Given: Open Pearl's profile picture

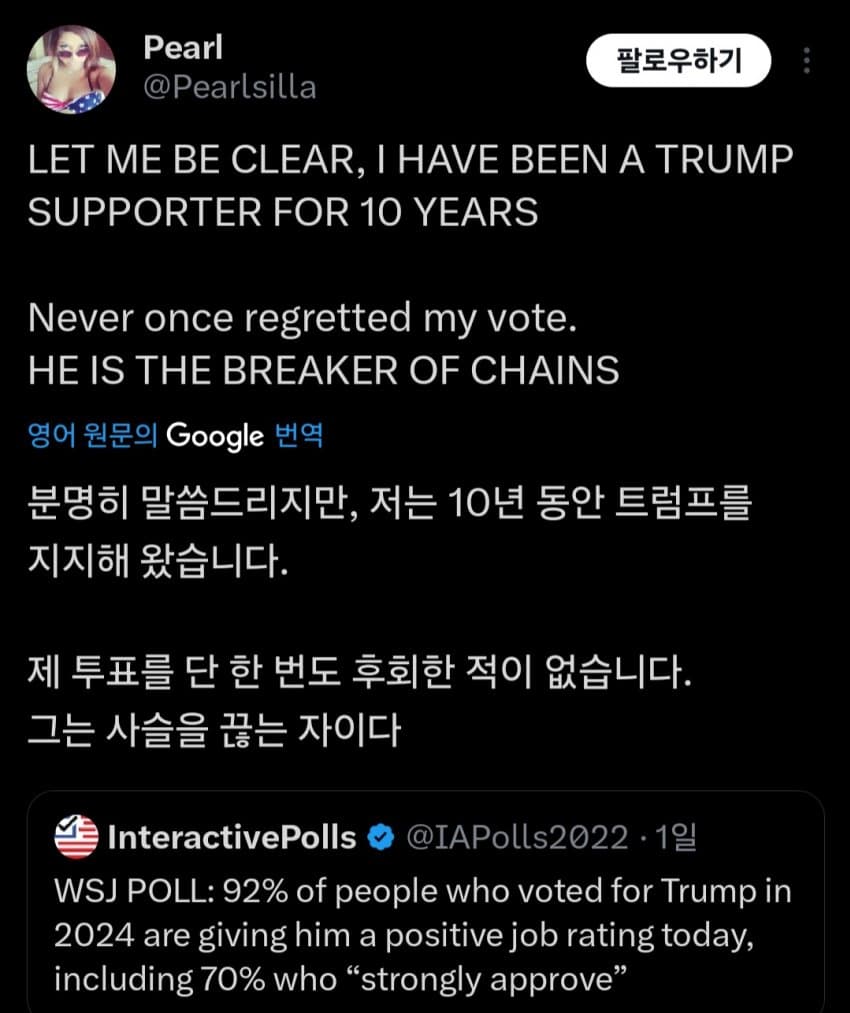Looking at the screenshot, I should [71, 69].
